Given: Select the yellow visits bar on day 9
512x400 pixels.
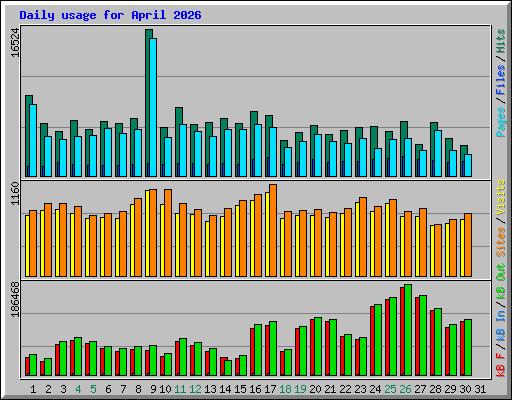Looking at the screenshot, I should click(x=147, y=233).
